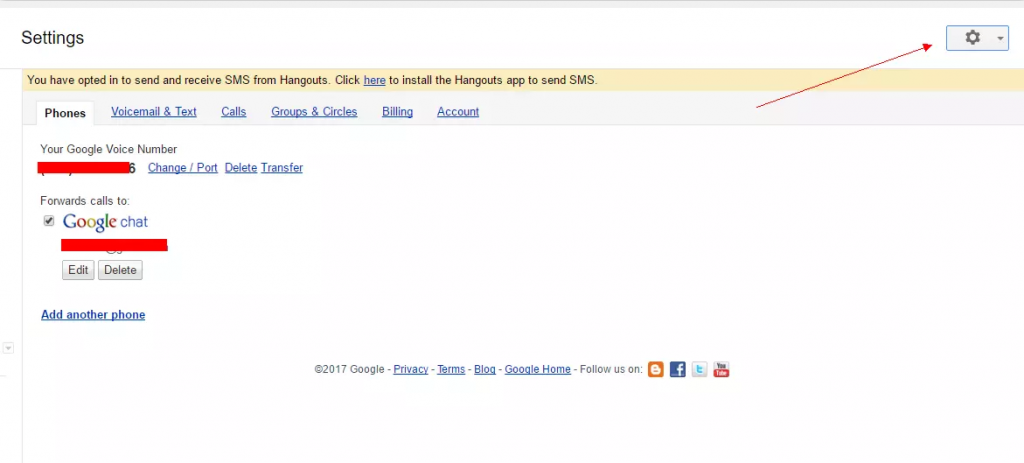The width and height of the screenshot is (1024, 463).
Task: Click the Settings page heading
Action: (53, 38)
